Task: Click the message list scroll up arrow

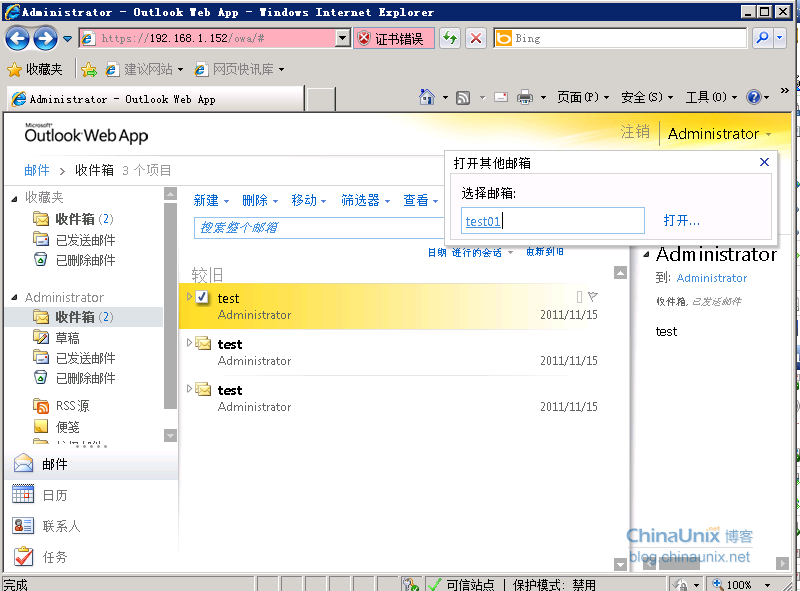Action: click(620, 273)
